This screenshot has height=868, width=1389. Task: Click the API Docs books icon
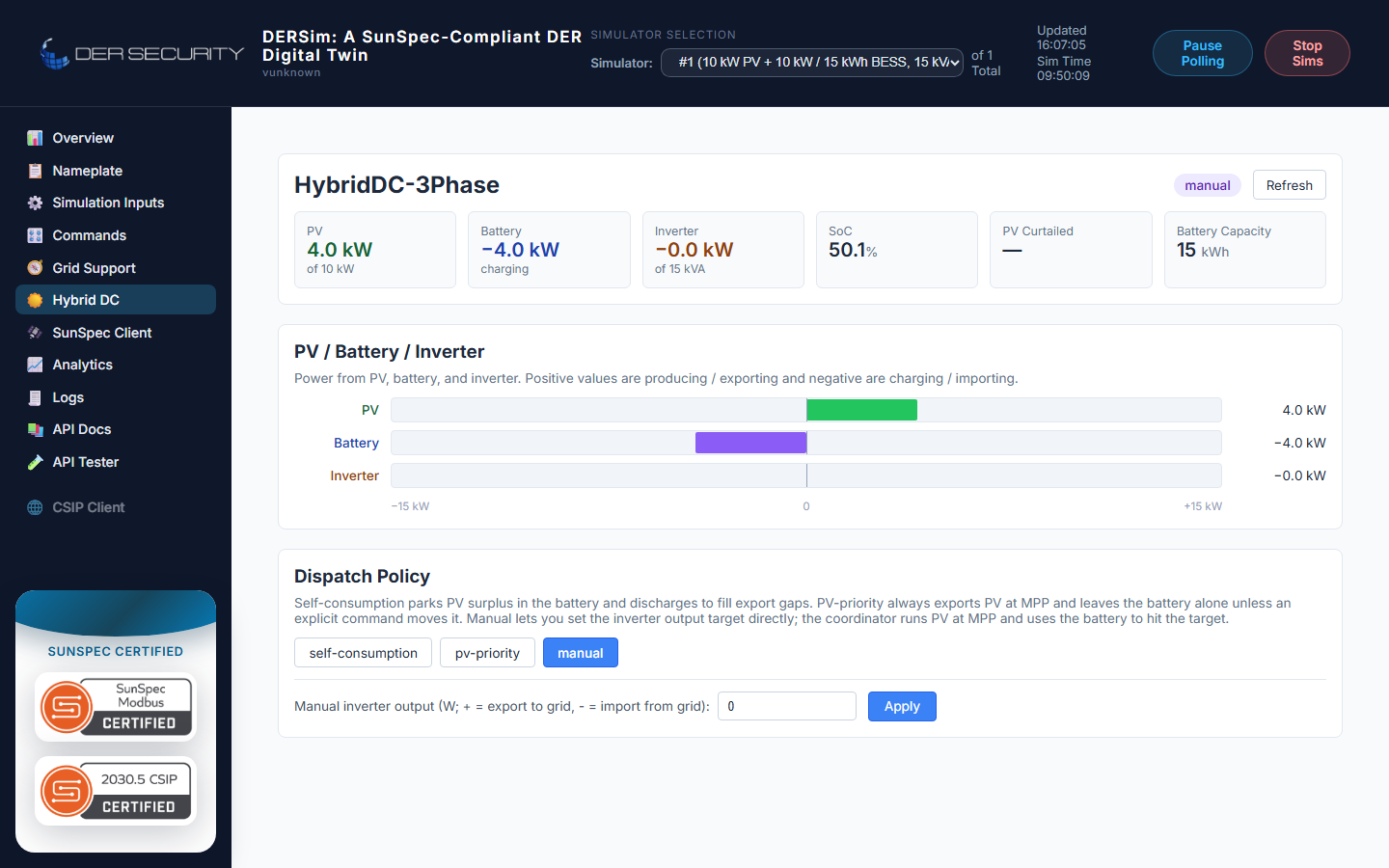[35, 429]
